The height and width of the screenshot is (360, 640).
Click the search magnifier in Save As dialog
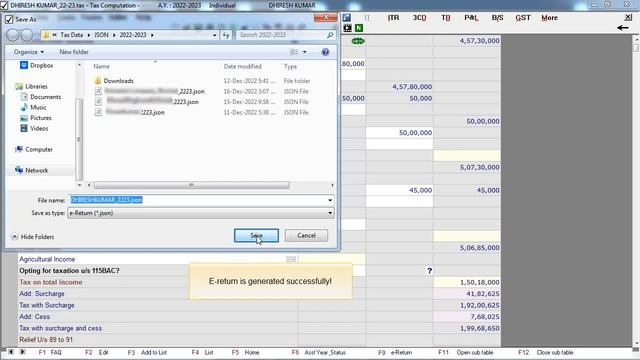[x=330, y=35]
